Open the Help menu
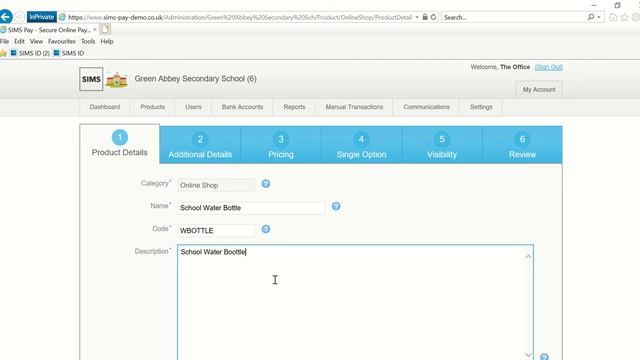The height and width of the screenshot is (360, 640). (x=107, y=41)
